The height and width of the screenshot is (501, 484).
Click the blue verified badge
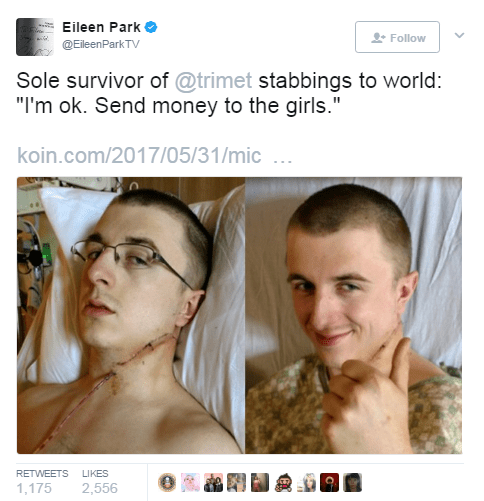pos(151,27)
